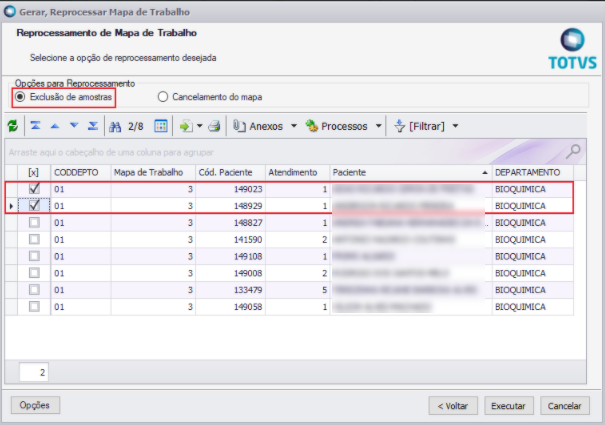Click the [Filtrar] toolbar label
Image resolution: width=605 pixels, height=425 pixels.
[427, 126]
